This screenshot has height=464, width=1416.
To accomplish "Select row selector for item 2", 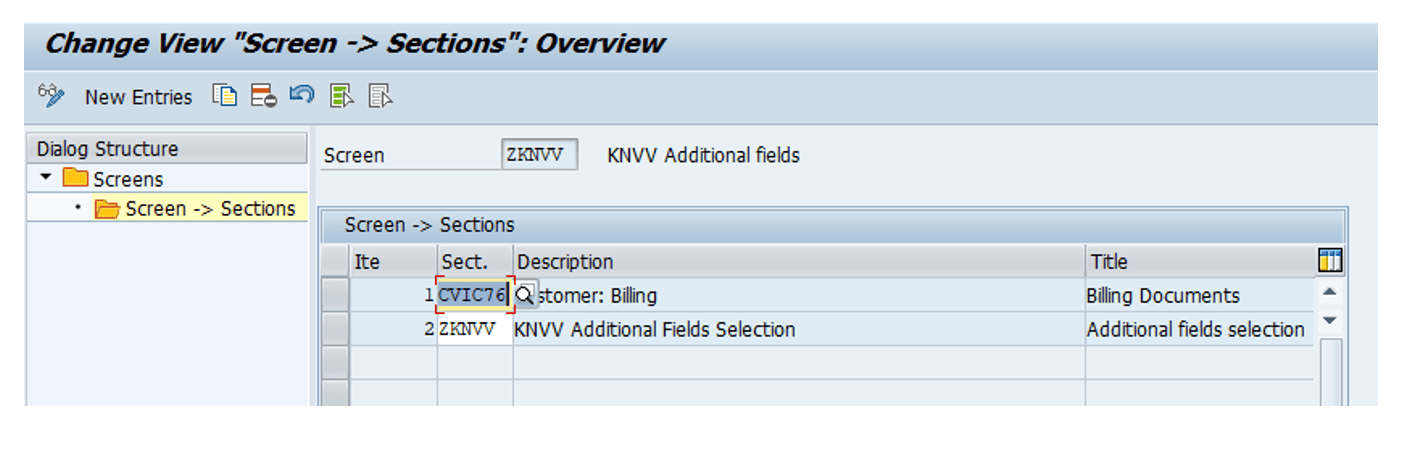I will coord(335,329).
